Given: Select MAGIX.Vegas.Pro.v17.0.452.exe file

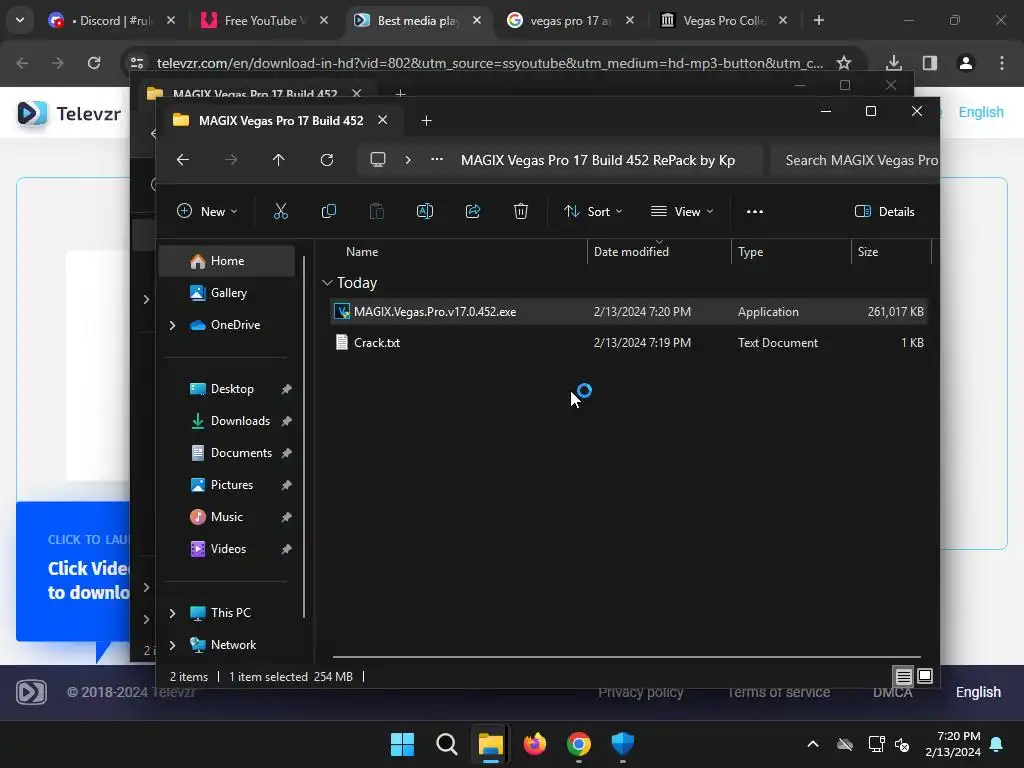Looking at the screenshot, I should click(x=628, y=312).
